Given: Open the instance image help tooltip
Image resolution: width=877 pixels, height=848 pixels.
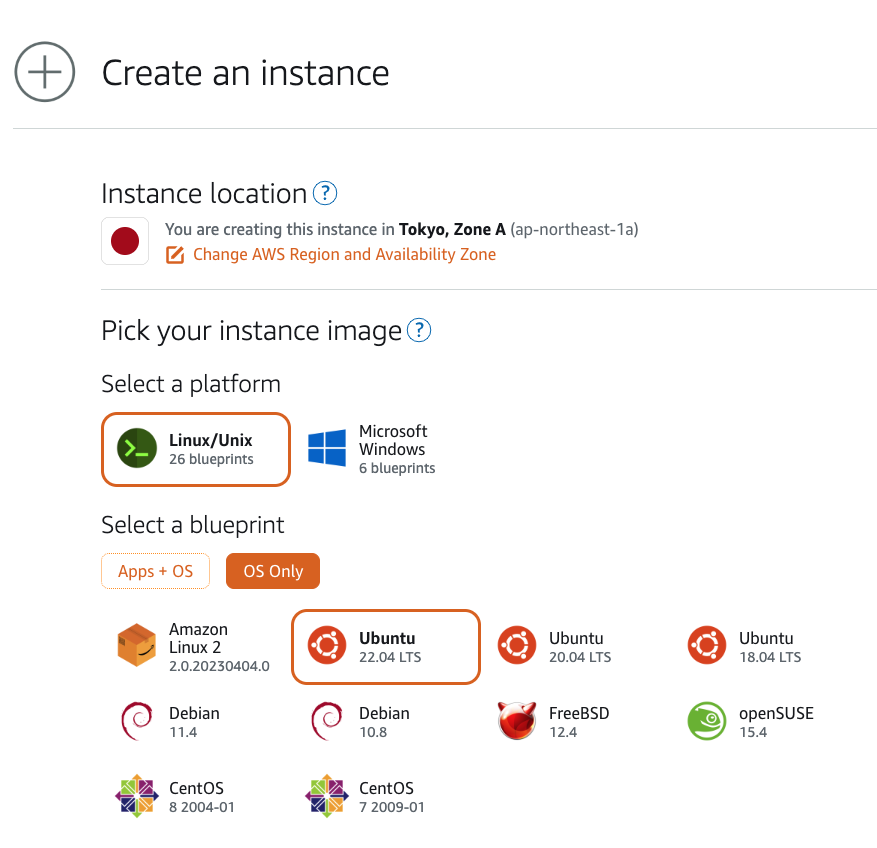Looking at the screenshot, I should 419,330.
